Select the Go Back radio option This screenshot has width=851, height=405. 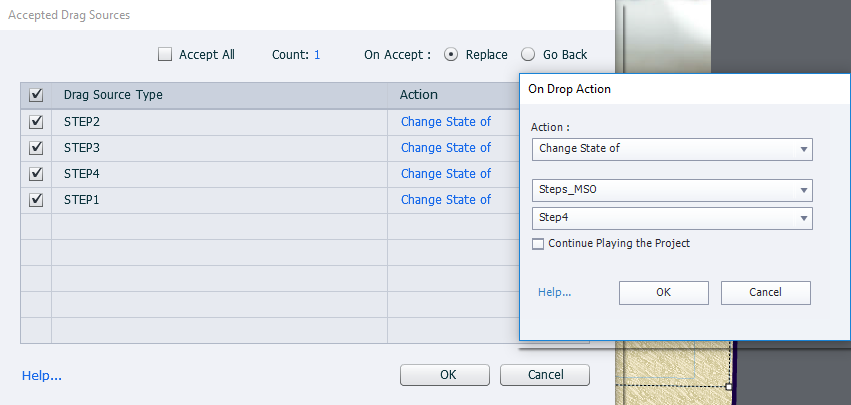(529, 55)
